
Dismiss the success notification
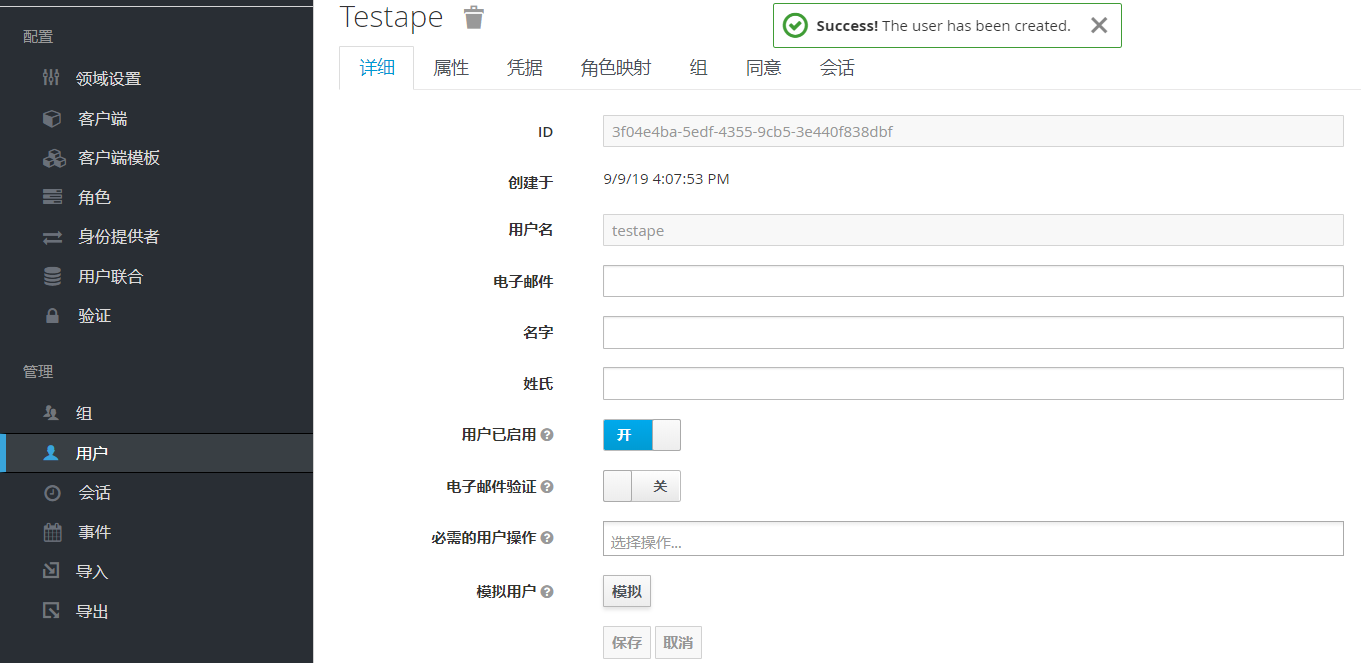[x=1098, y=26]
